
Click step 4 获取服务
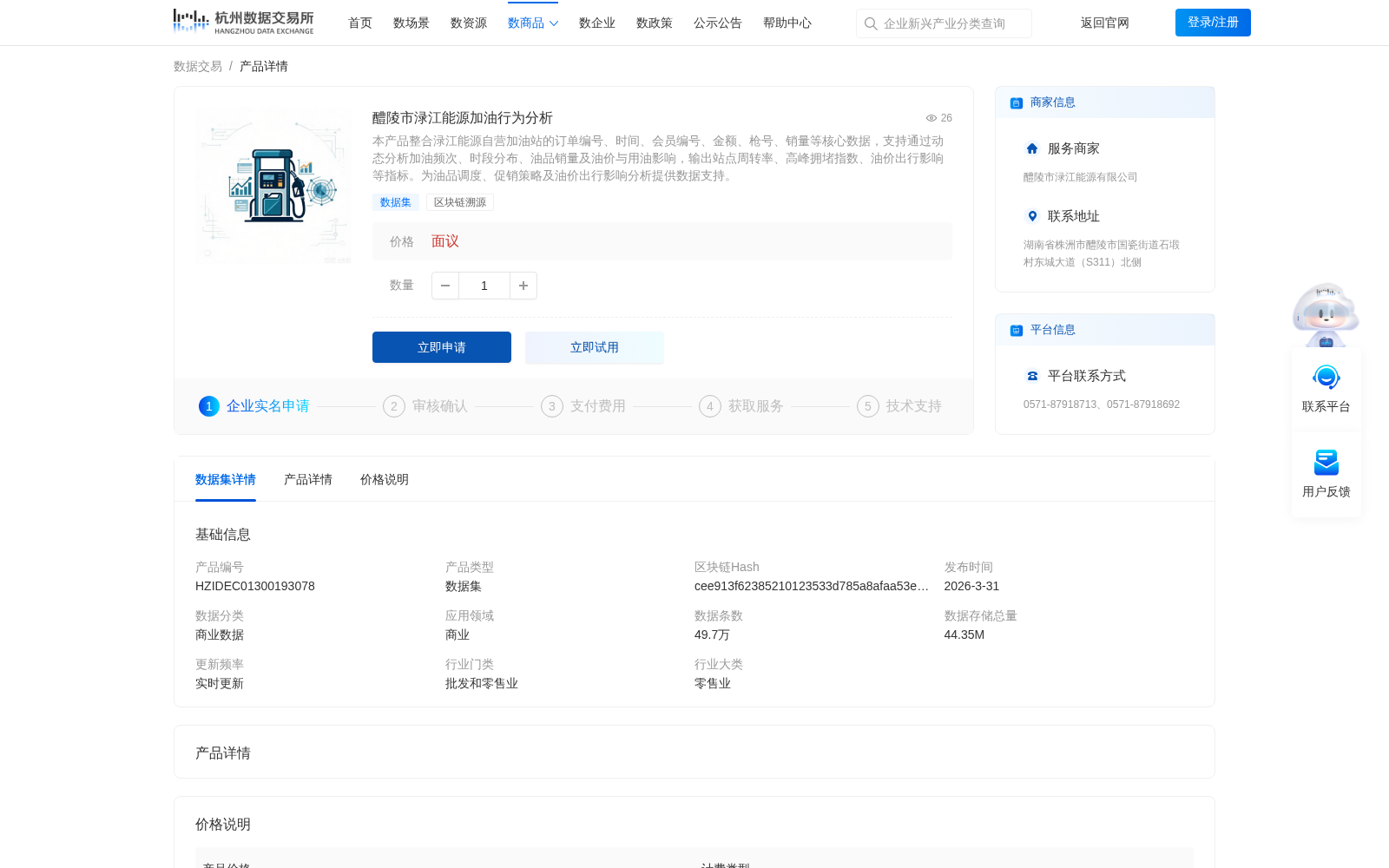click(741, 406)
